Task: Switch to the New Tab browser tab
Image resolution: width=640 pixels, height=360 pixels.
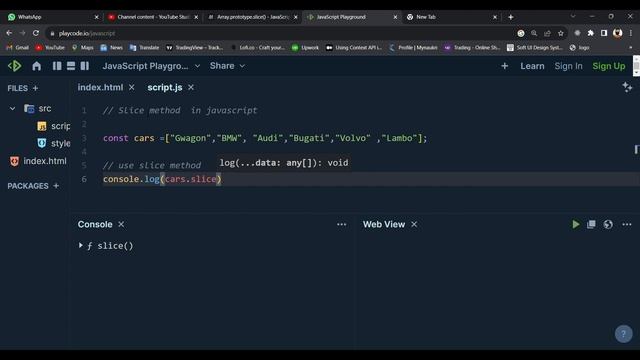Action: pos(452,17)
